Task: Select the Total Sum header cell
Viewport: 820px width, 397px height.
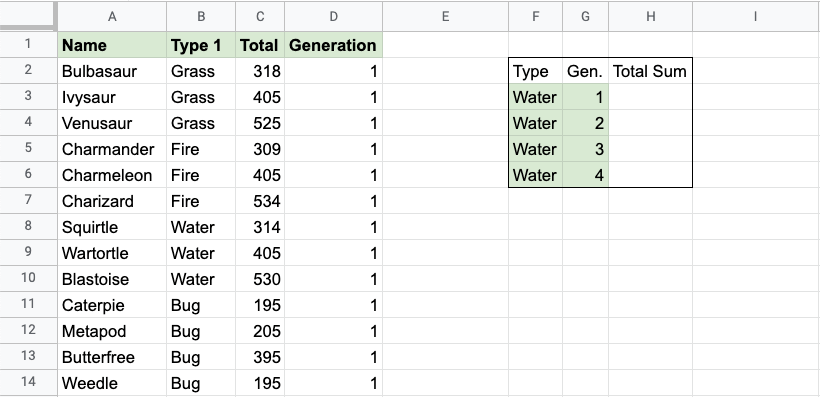Action: [x=651, y=71]
